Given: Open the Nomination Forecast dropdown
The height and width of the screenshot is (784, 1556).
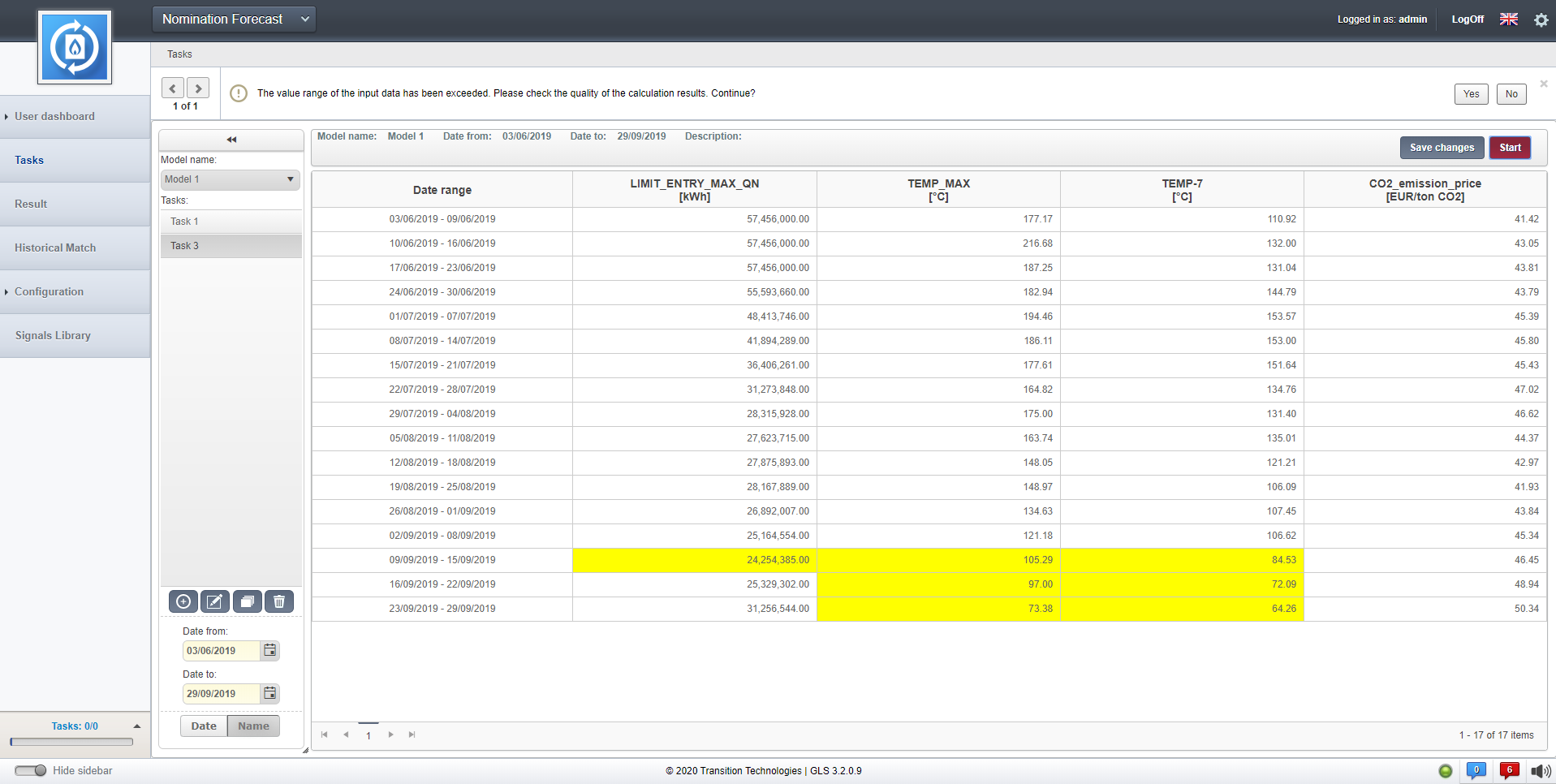Looking at the screenshot, I should (235, 19).
